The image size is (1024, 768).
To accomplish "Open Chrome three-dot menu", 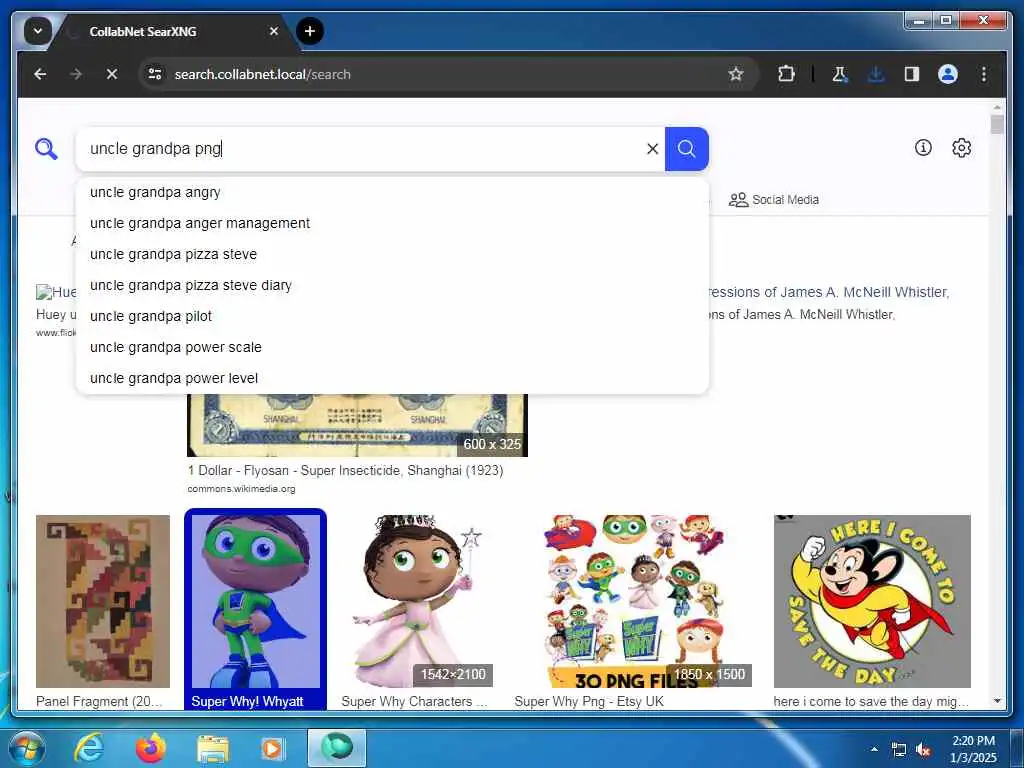I will (984, 74).
